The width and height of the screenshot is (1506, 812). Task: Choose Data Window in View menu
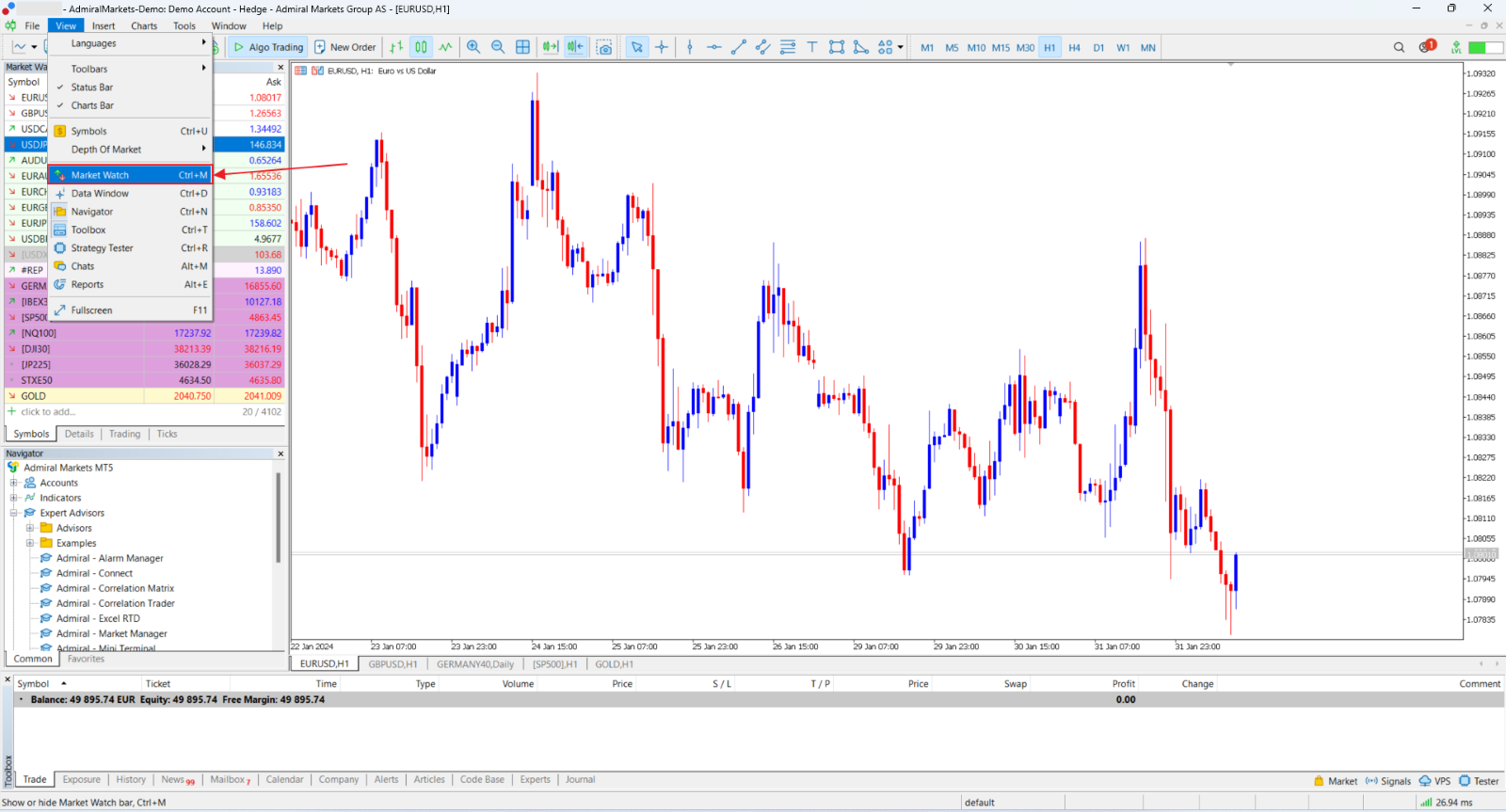(131, 194)
